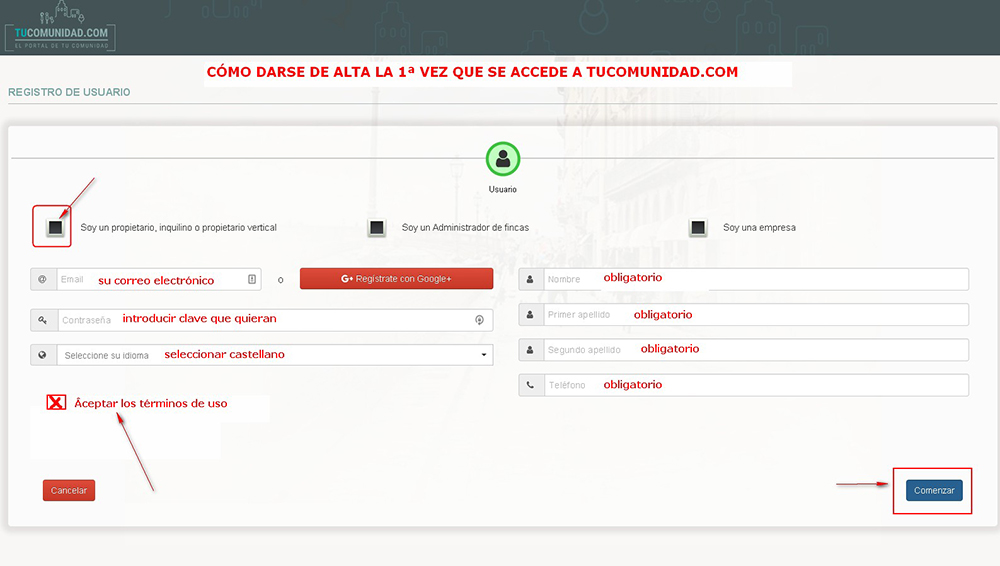The image size is (1000, 566).
Task: Click the TuComunidad.com logo
Action: click(60, 27)
